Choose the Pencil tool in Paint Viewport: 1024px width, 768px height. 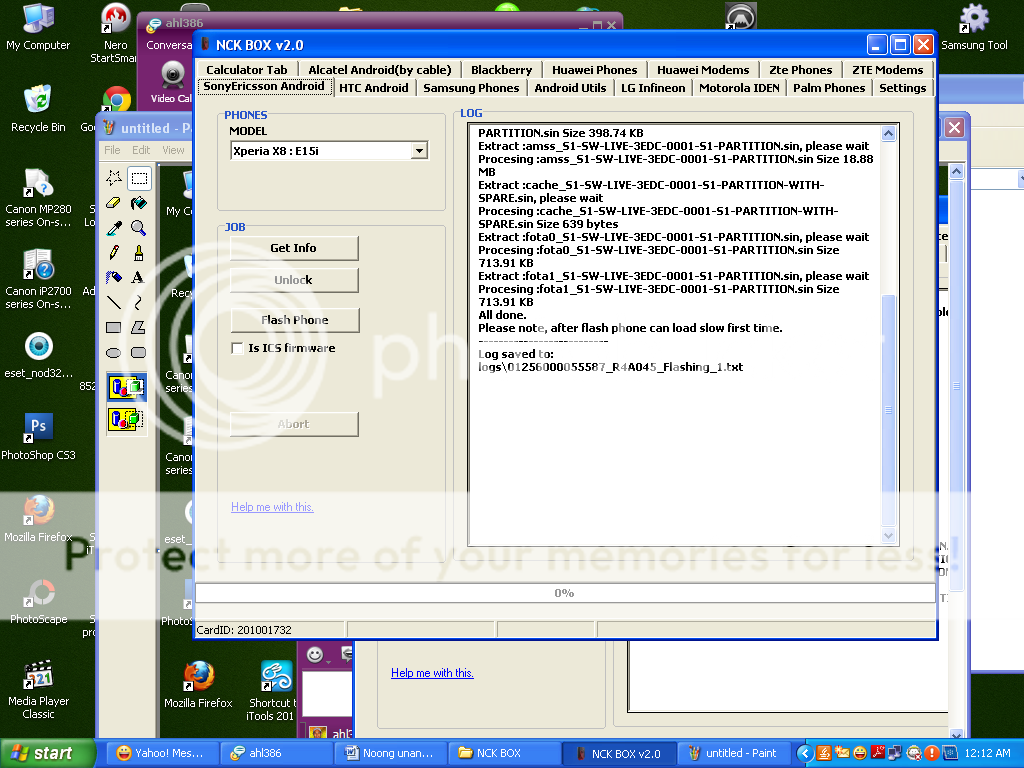[114, 253]
